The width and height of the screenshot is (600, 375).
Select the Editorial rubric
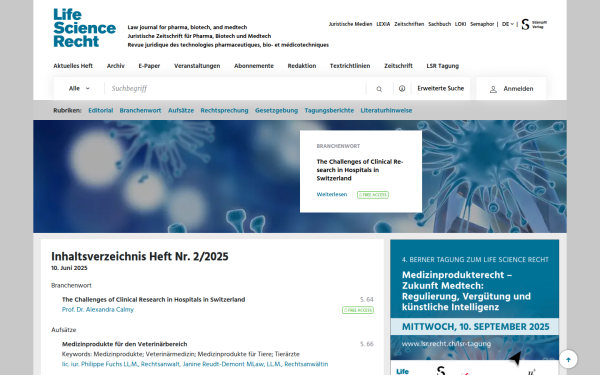(101, 110)
